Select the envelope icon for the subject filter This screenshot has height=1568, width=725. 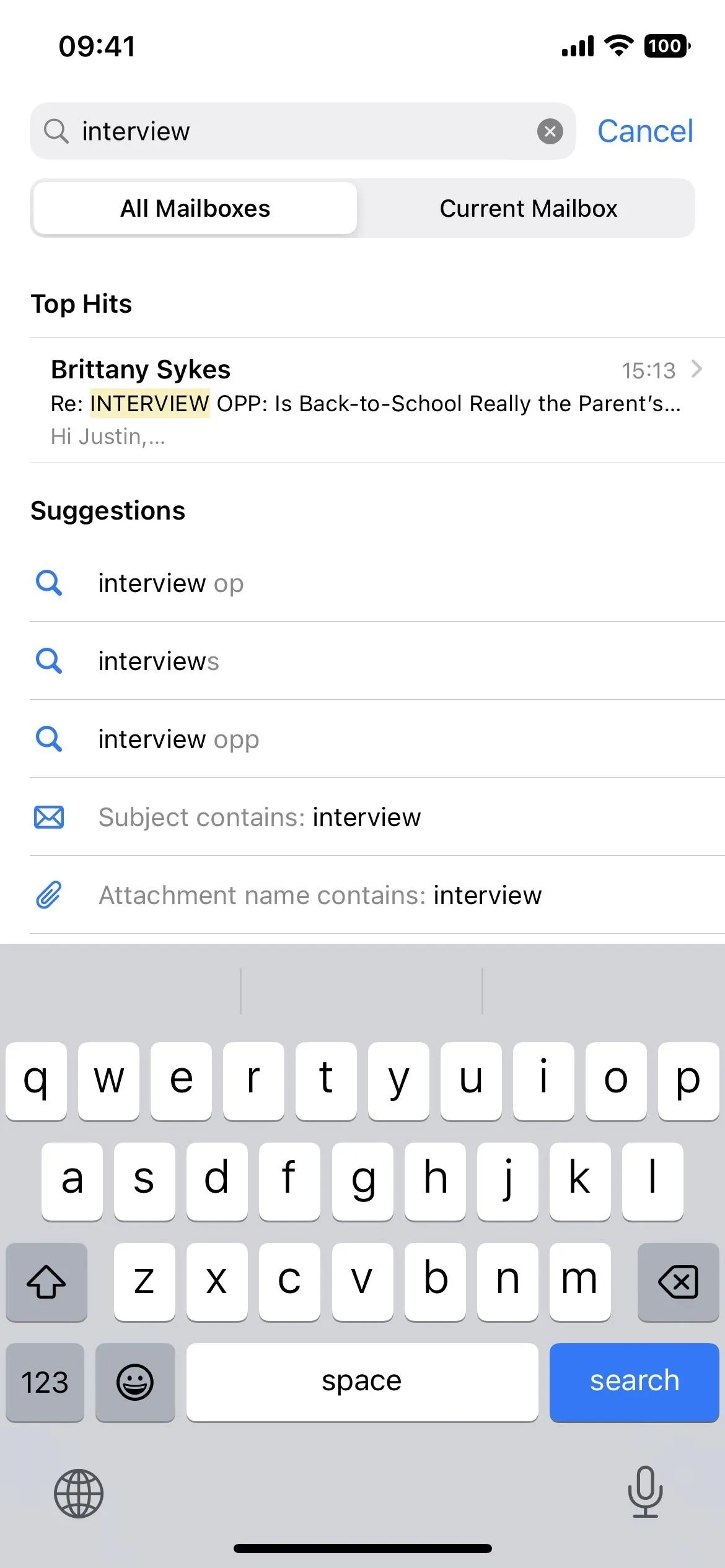tap(49, 817)
